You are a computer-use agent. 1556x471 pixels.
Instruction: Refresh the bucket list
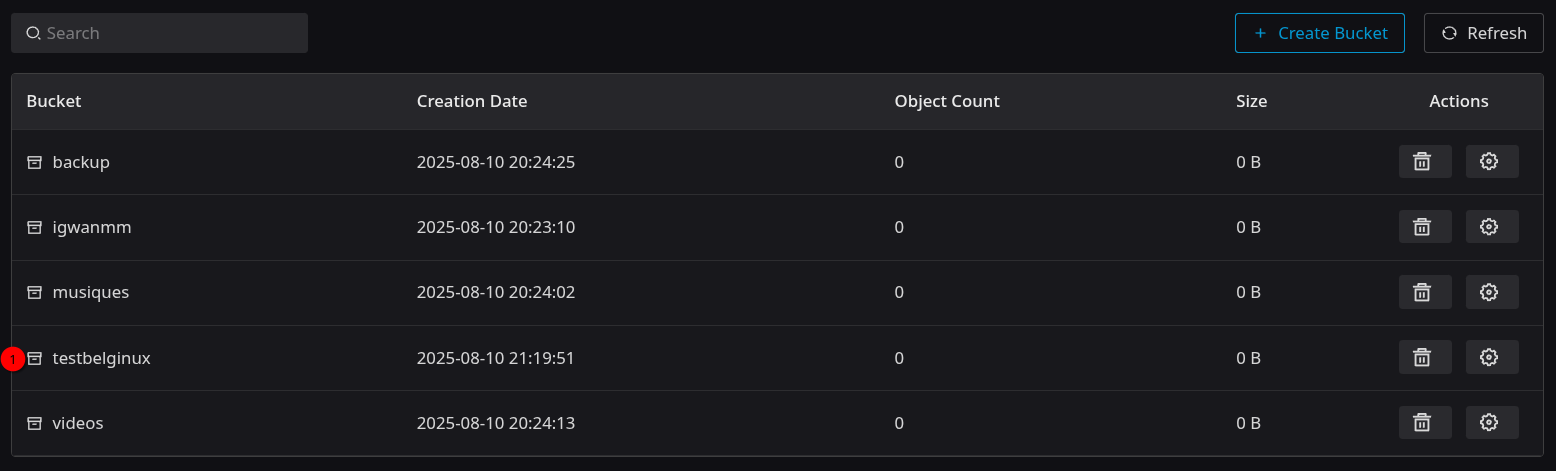[1484, 33]
